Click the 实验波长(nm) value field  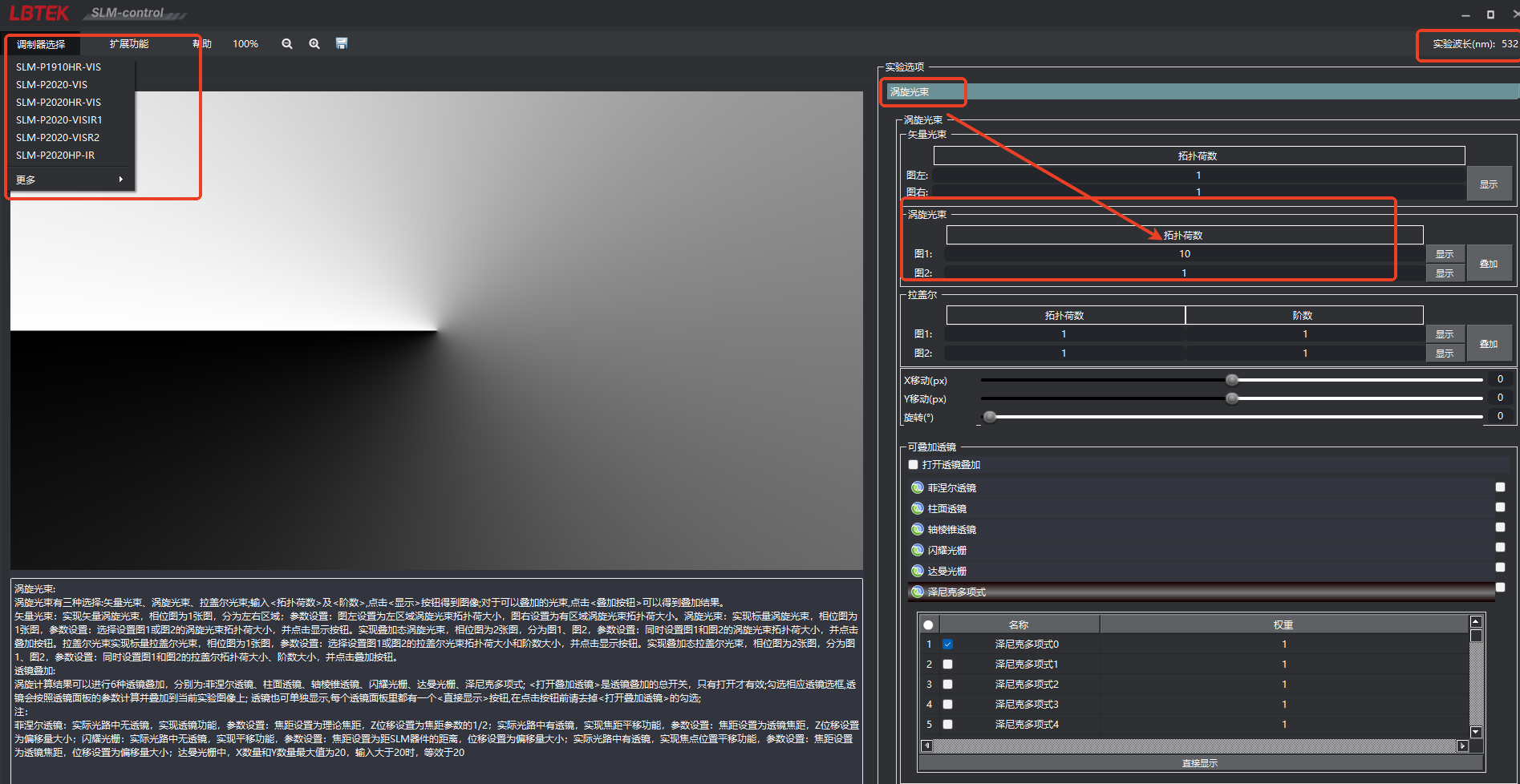click(x=1510, y=44)
